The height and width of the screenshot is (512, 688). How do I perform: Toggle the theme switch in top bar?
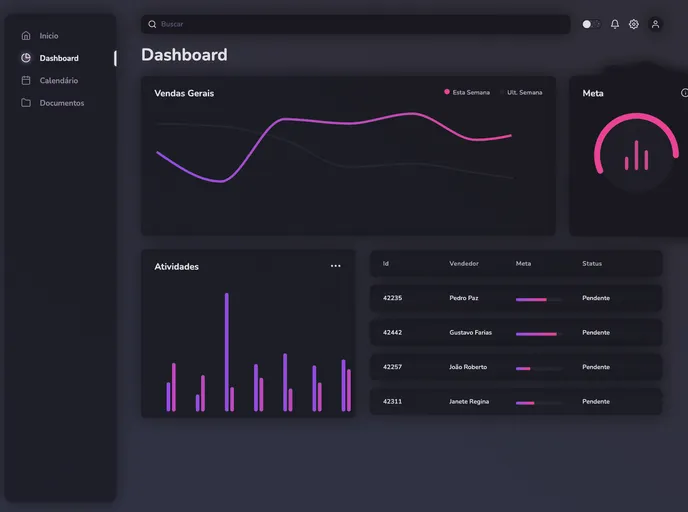pyautogui.click(x=591, y=24)
